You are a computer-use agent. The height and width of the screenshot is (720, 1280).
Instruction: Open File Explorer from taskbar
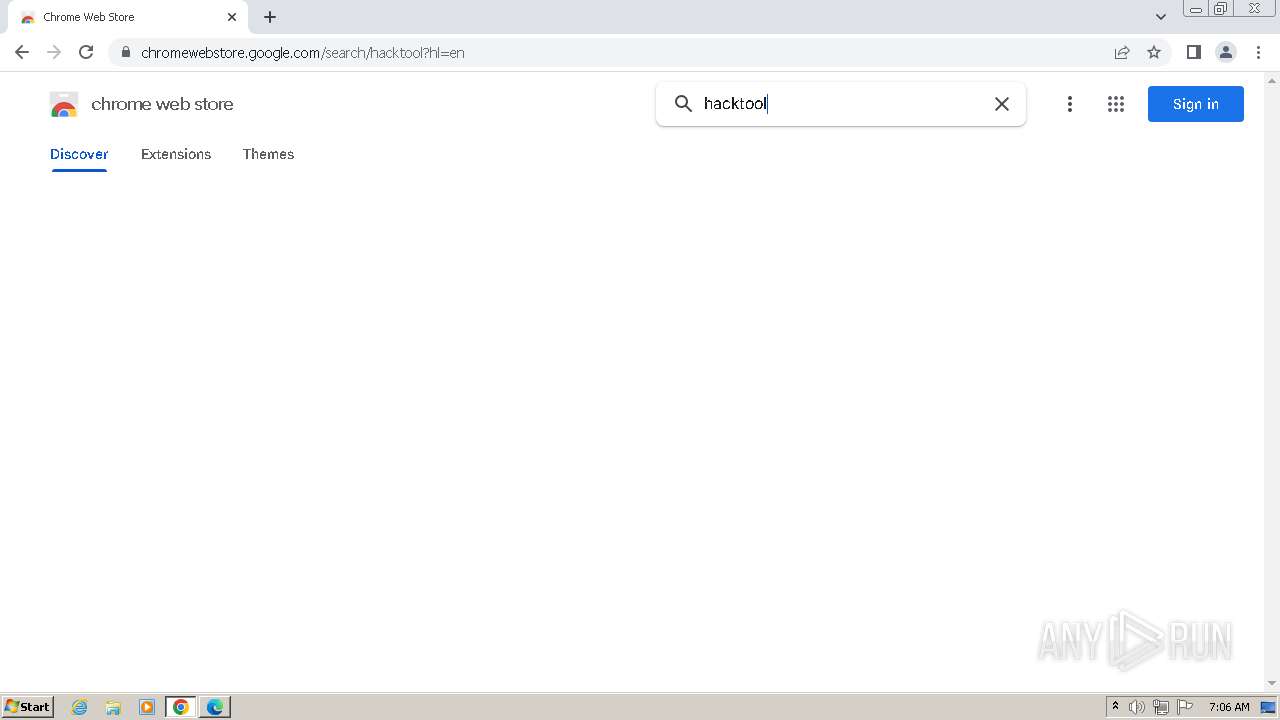point(113,707)
